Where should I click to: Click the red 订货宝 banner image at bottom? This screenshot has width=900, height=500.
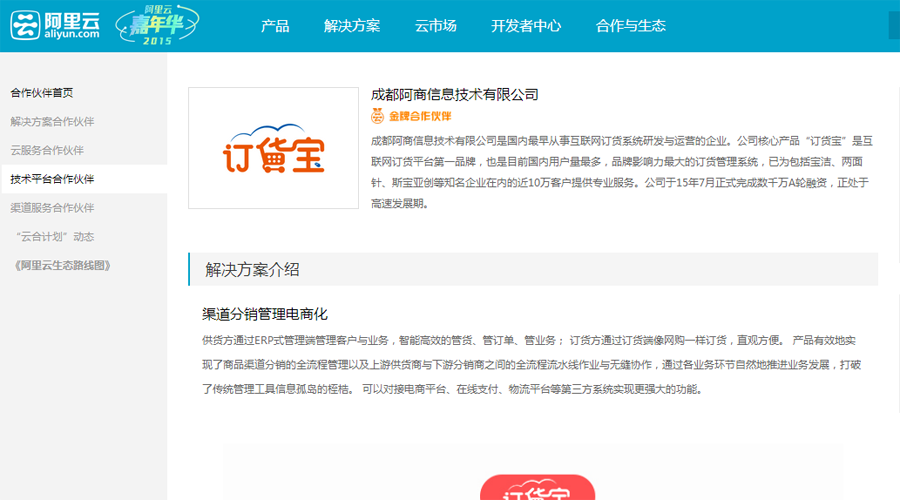[x=537, y=487]
